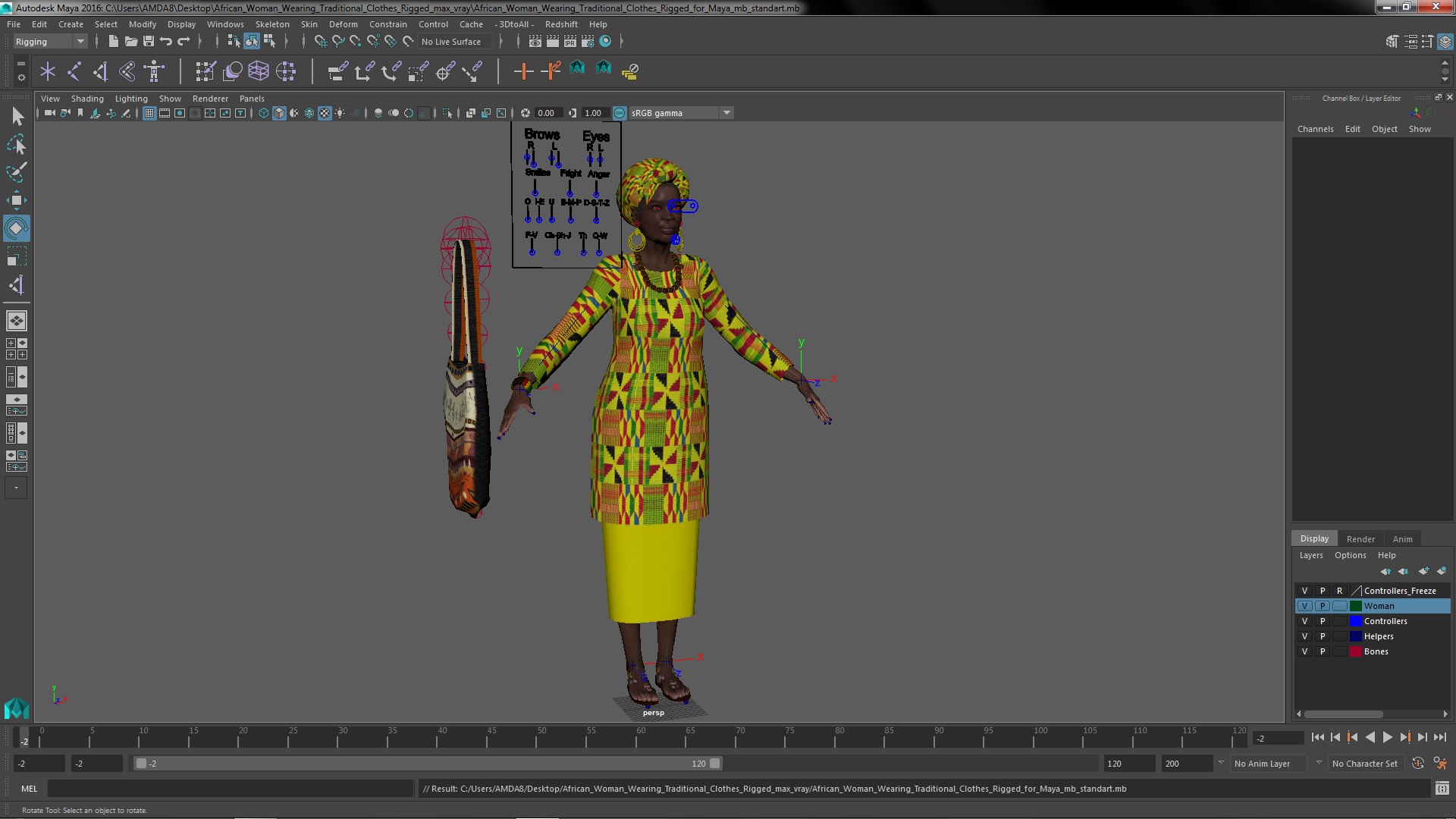The width and height of the screenshot is (1456, 819).
Task: Click the playback end time field 120
Action: click(x=1128, y=764)
